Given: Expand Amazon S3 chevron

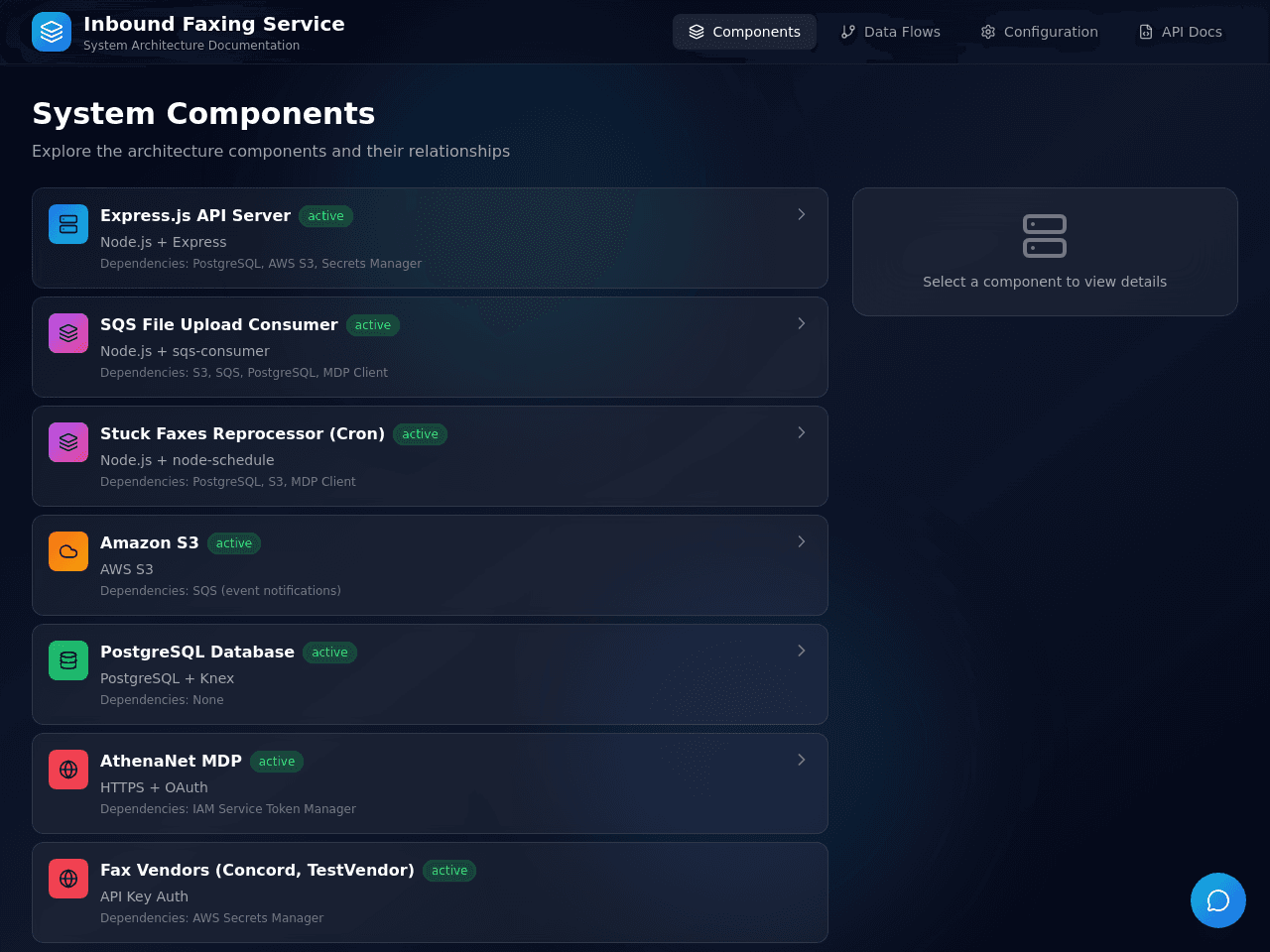Looking at the screenshot, I should click(x=802, y=541).
